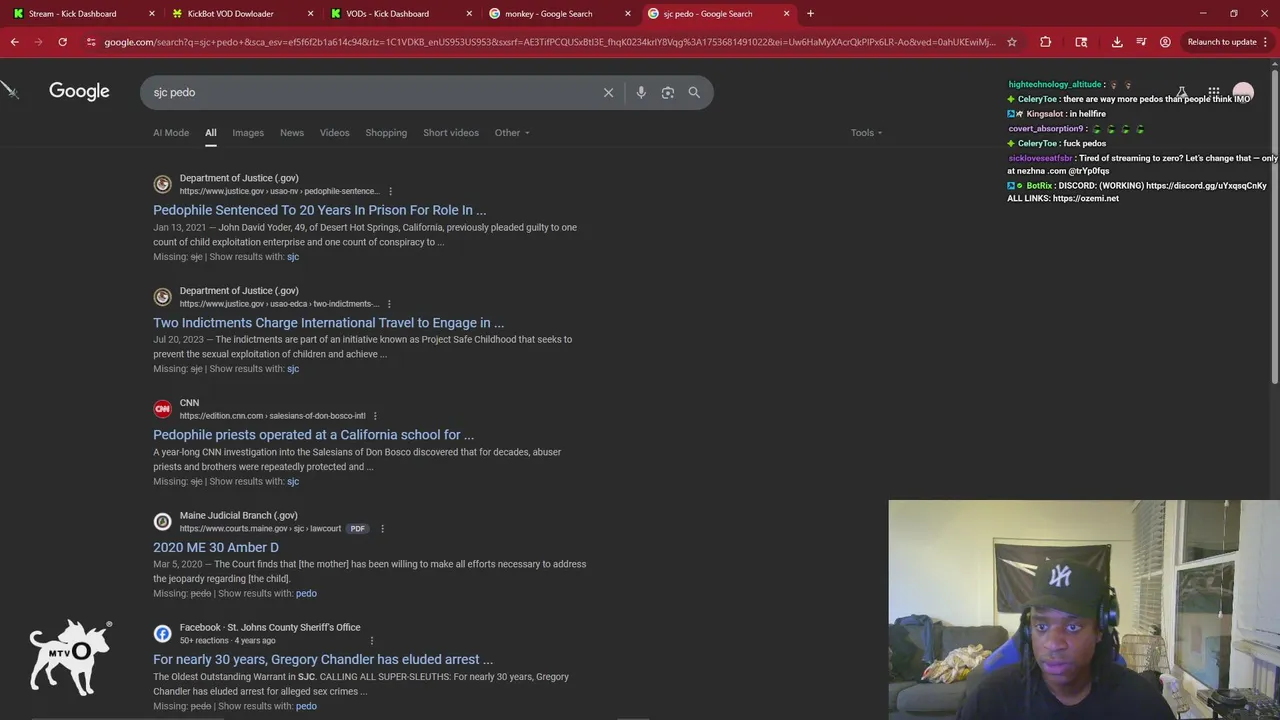The width and height of the screenshot is (1280, 720).
Task: Open Google Labs flask icon
Action: click(1182, 92)
